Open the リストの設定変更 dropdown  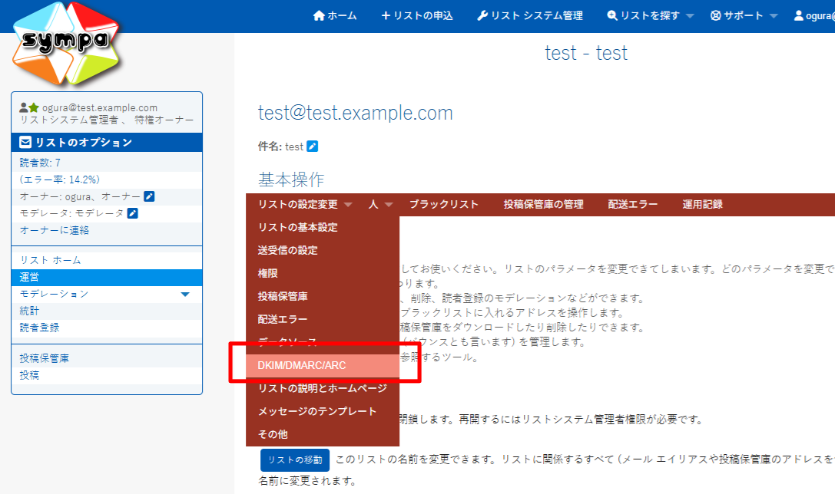click(305, 204)
